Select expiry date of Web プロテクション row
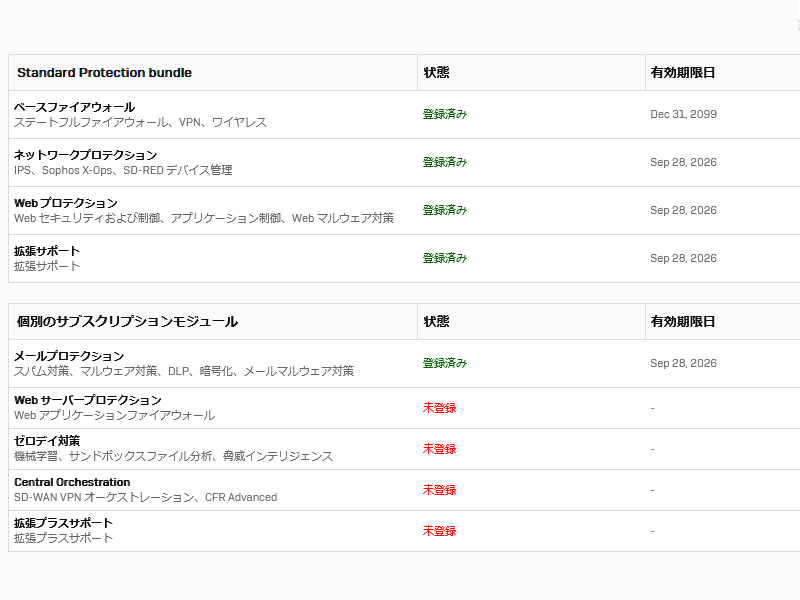 coord(683,210)
